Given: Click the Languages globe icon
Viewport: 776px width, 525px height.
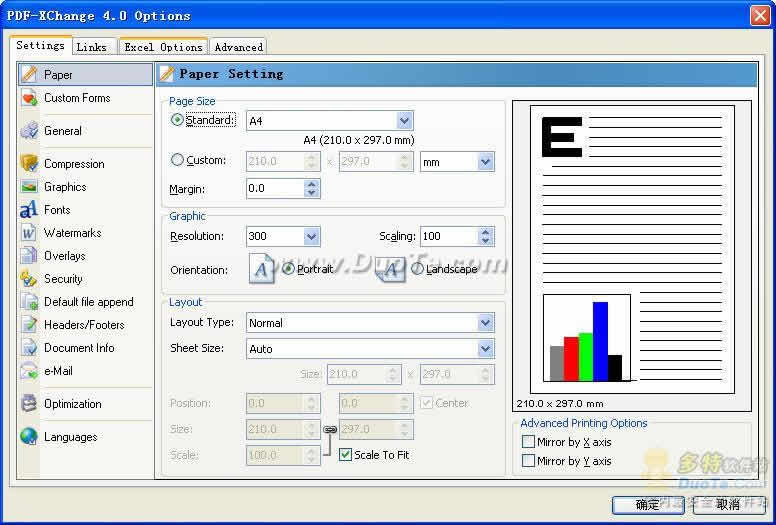Looking at the screenshot, I should pyautogui.click(x=29, y=436).
